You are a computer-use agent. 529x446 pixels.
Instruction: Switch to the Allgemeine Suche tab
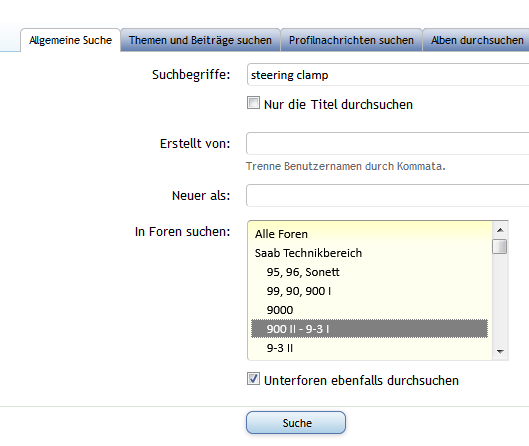pyautogui.click(x=70, y=40)
